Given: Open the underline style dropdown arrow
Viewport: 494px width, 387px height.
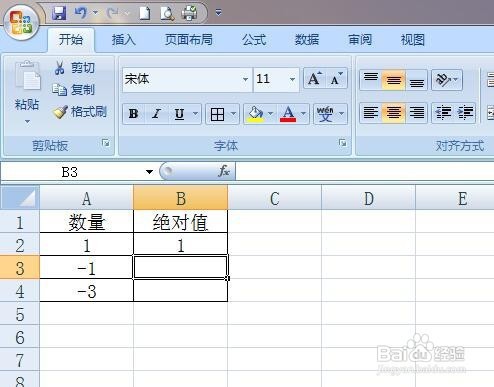Looking at the screenshot, I should tap(196, 114).
